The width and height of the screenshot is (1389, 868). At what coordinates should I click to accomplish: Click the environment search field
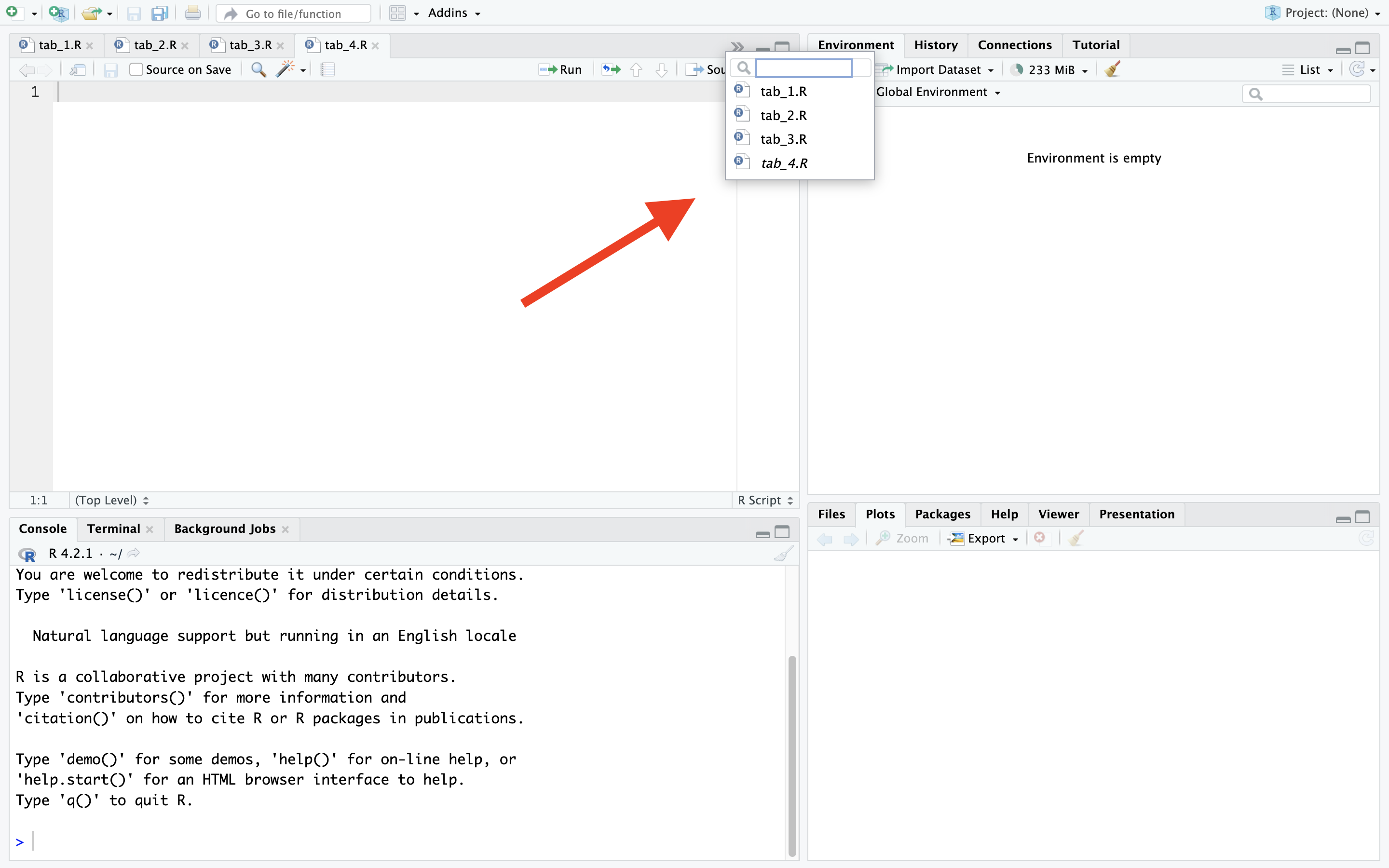tap(1307, 94)
